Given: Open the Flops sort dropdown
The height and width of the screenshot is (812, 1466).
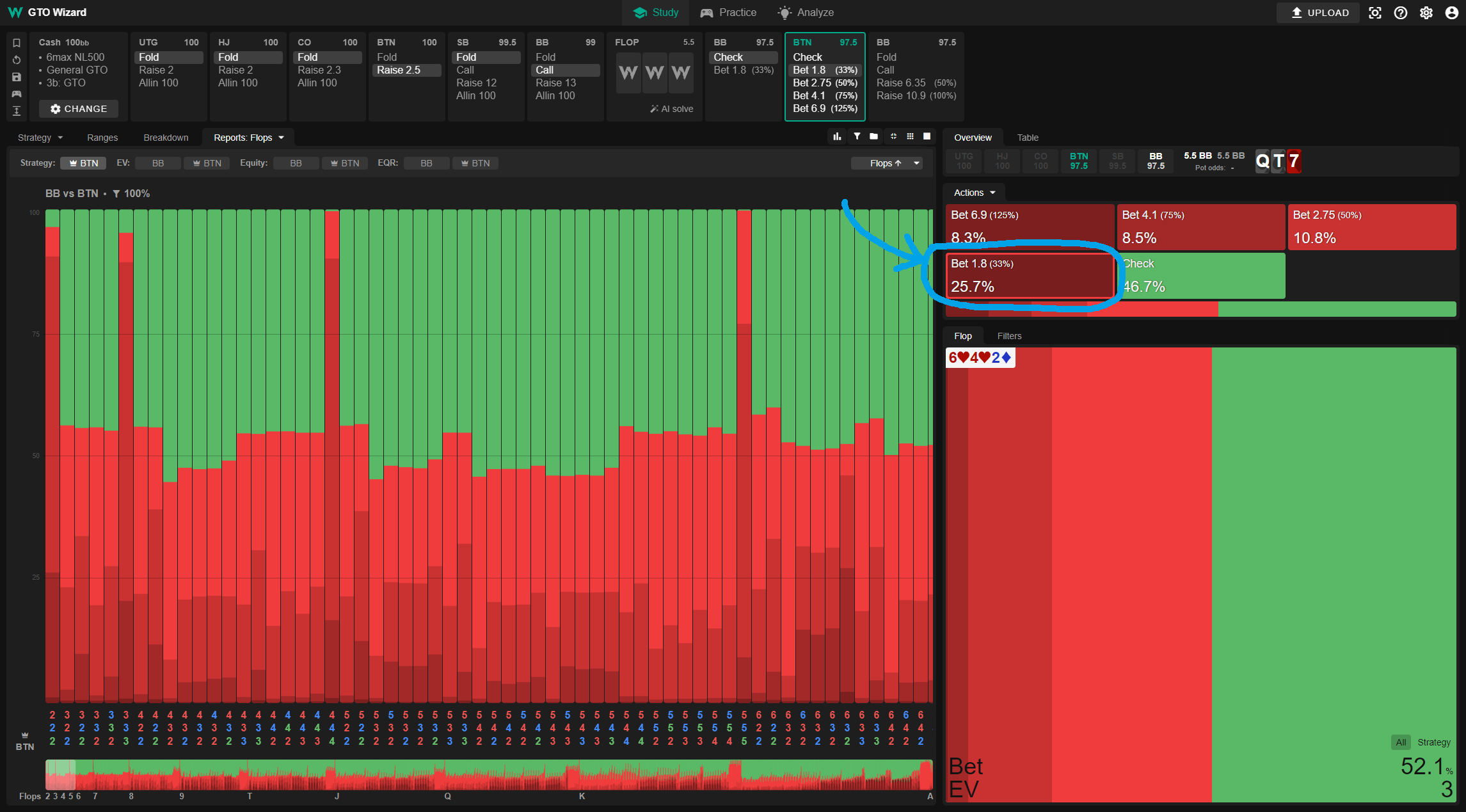Looking at the screenshot, I should pyautogui.click(x=887, y=163).
